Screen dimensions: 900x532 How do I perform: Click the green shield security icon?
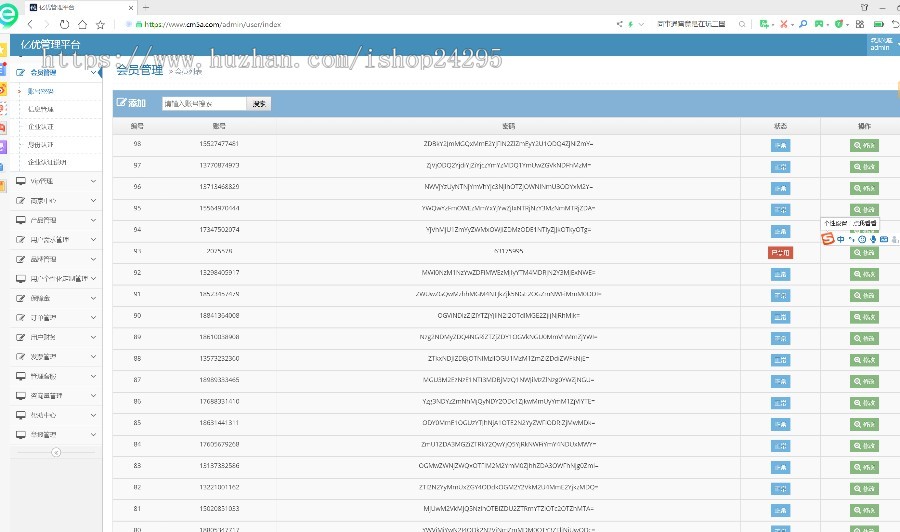click(839, 24)
